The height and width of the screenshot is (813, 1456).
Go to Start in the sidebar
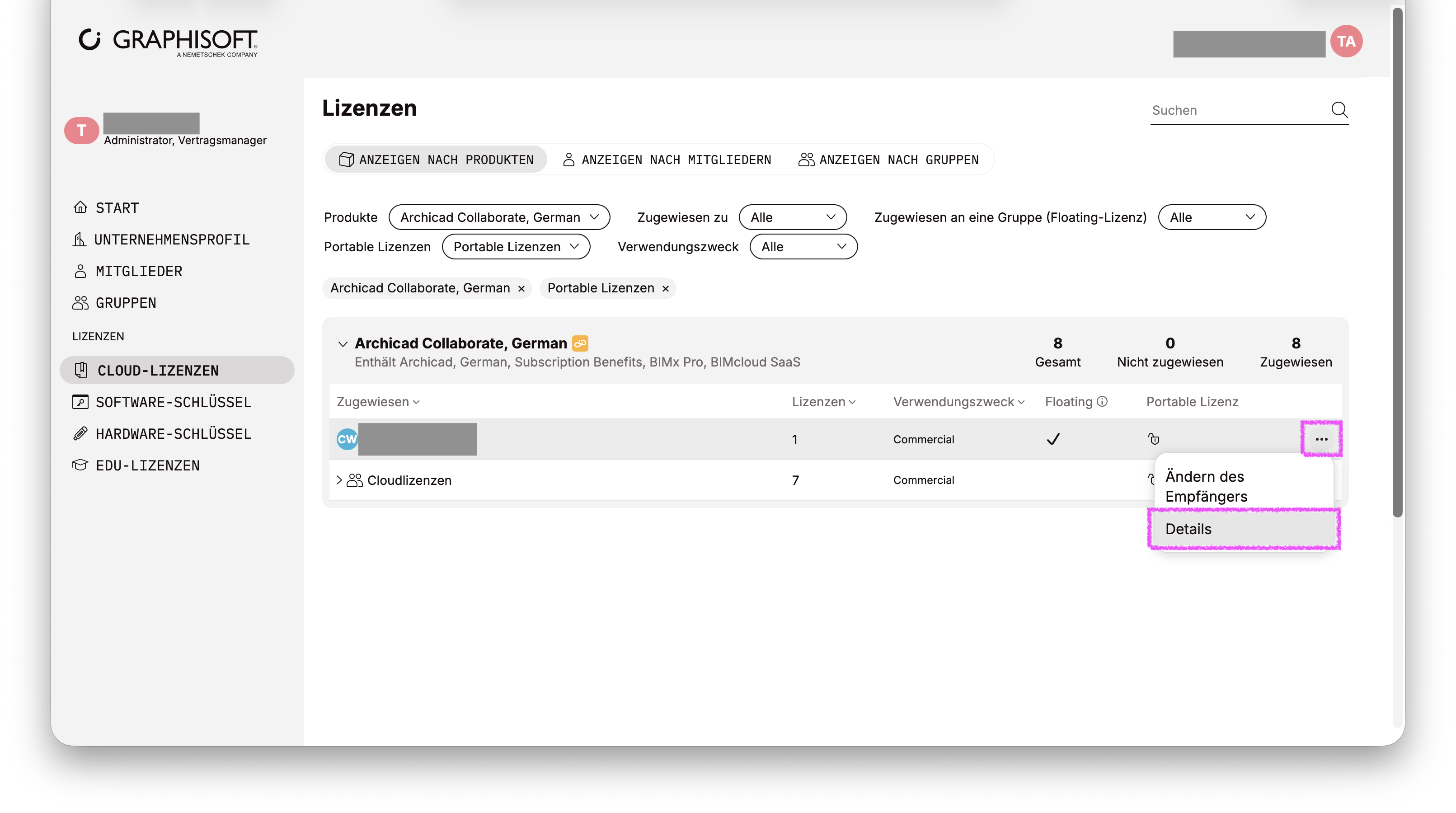point(106,207)
